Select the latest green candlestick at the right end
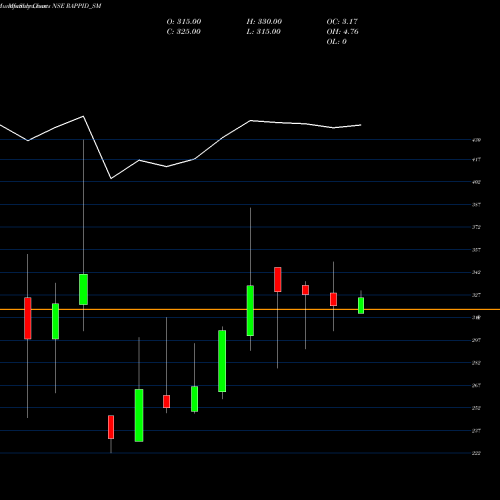Viewport: 500px width, 500px height. (x=361, y=305)
